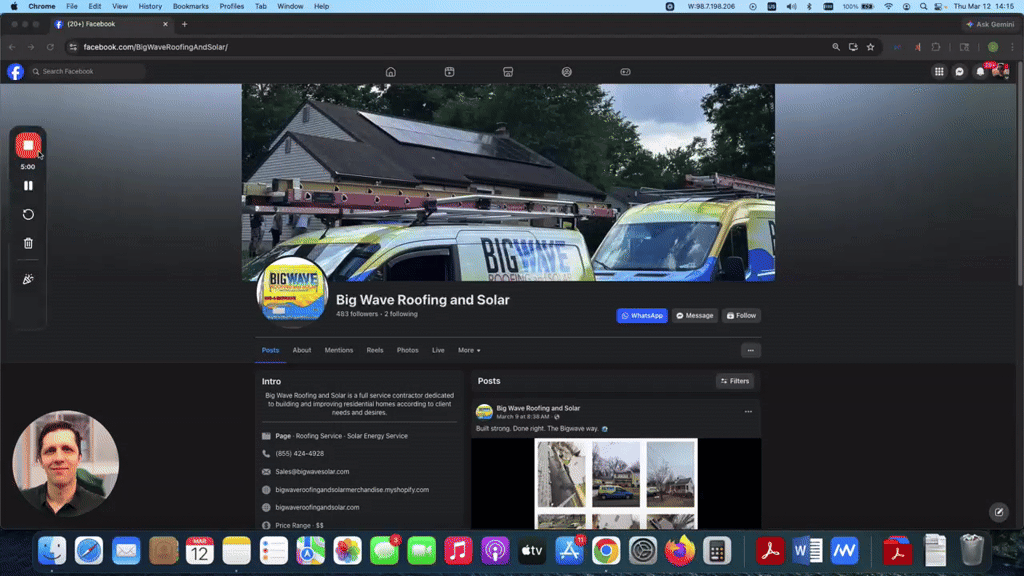Restart the recording
Screen dimensions: 1024x576
(x=28, y=214)
